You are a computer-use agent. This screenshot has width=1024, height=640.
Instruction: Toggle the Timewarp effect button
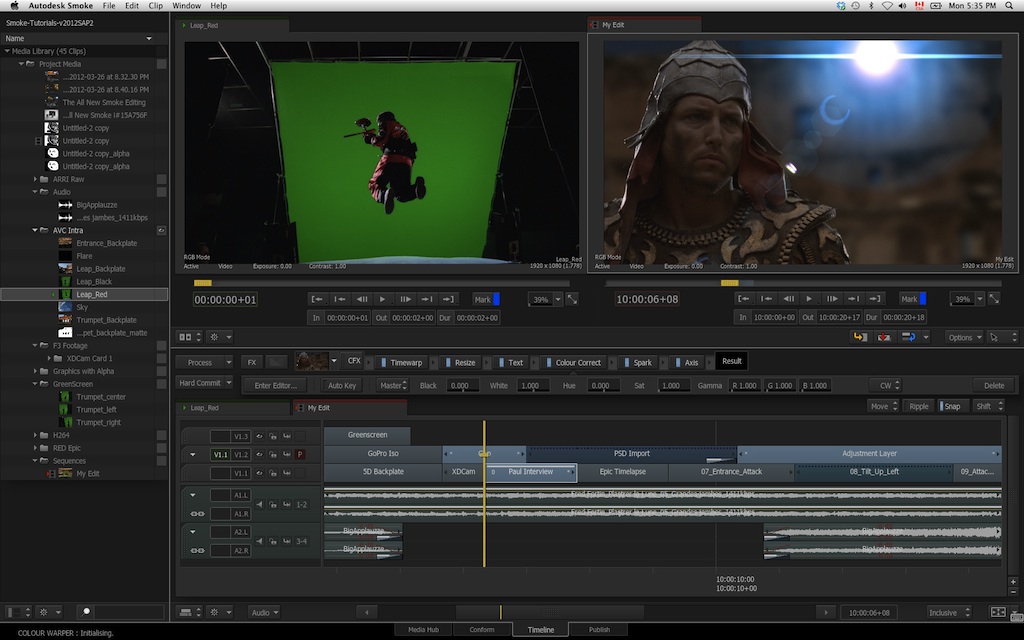click(402, 362)
